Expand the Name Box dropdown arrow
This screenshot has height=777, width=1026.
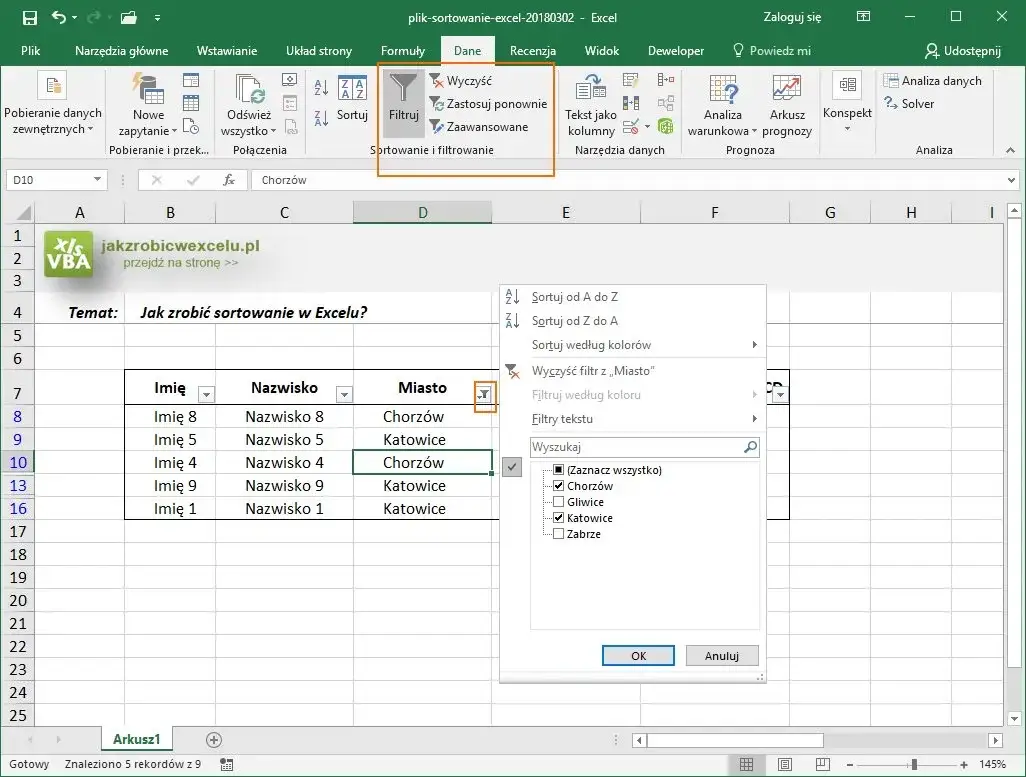(98, 180)
